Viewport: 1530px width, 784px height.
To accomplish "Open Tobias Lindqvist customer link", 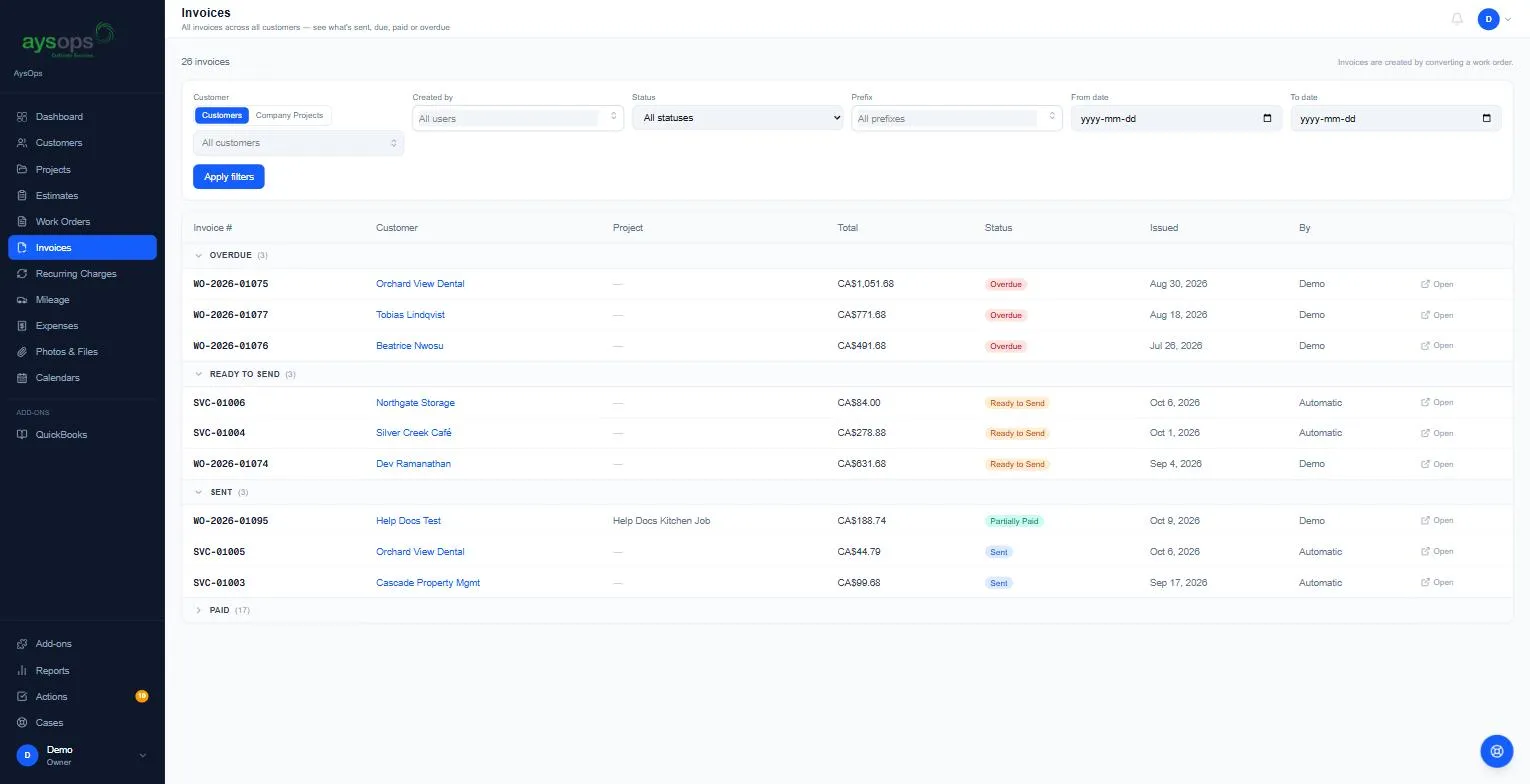I will [x=410, y=315].
